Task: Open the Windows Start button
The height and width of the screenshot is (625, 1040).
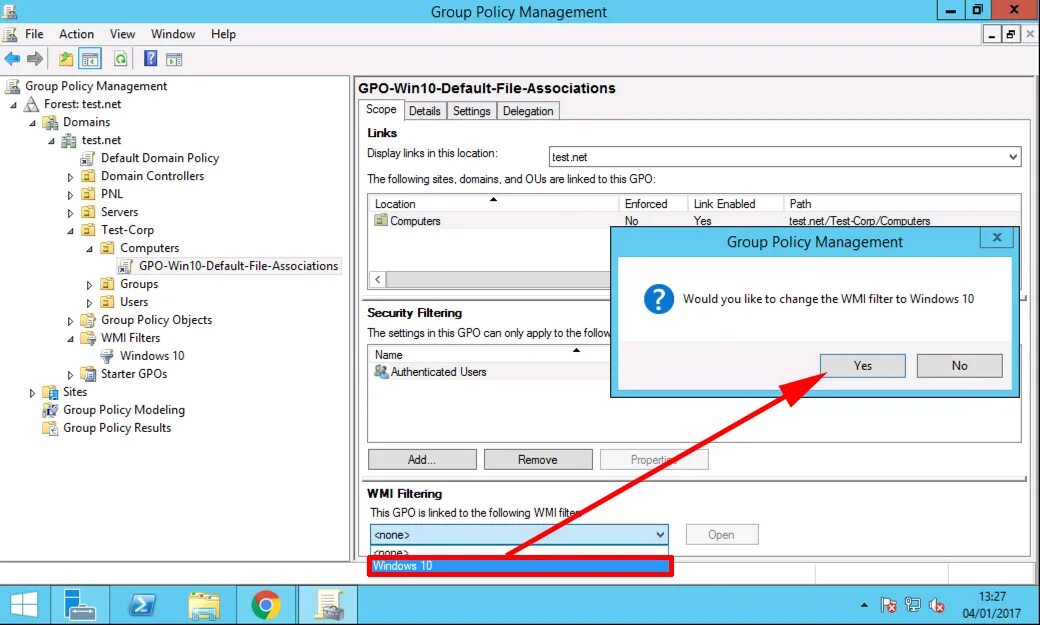Action: (x=25, y=605)
